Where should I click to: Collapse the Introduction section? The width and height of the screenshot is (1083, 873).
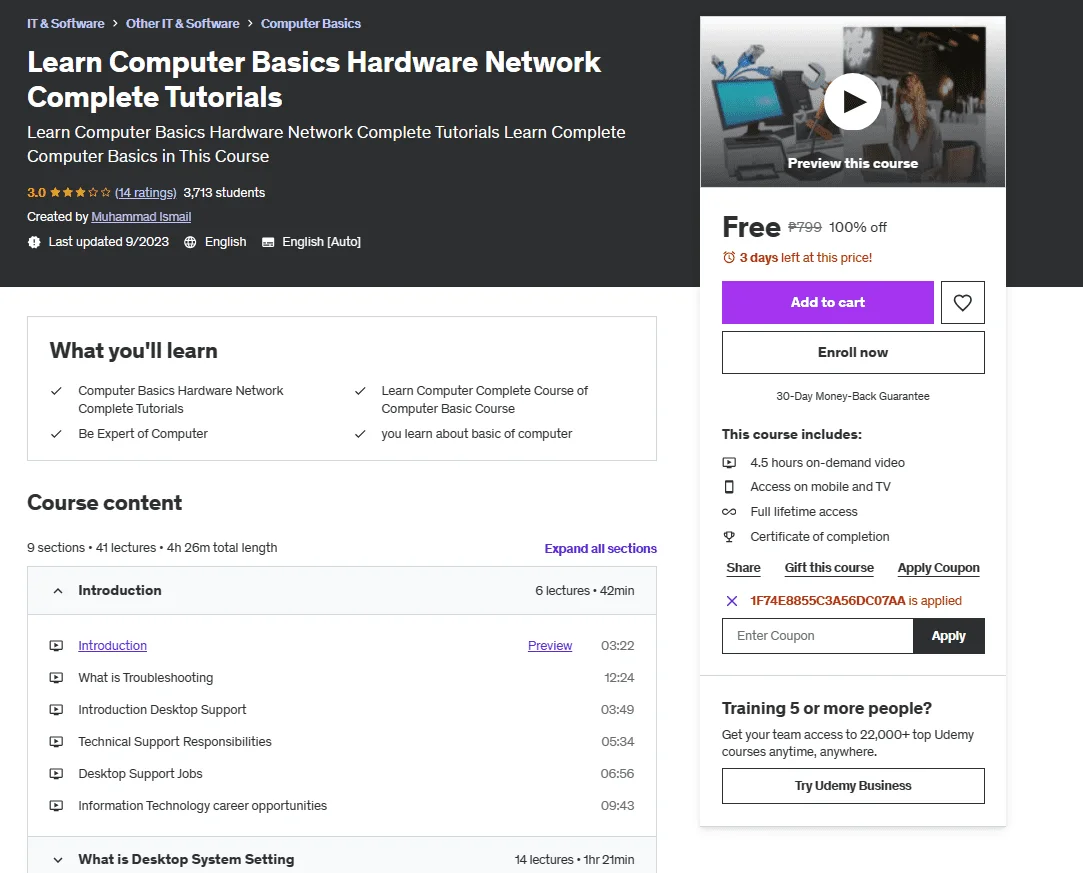pos(342,591)
